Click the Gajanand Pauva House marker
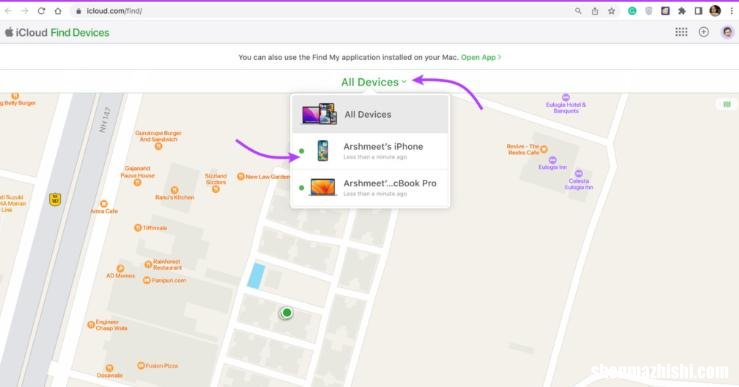 tap(137, 182)
